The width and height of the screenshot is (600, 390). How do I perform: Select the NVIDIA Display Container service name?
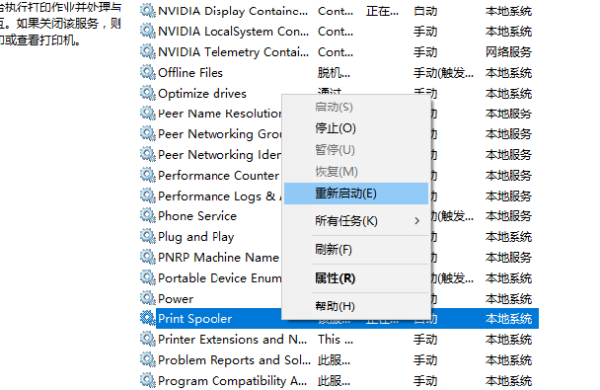233,11
